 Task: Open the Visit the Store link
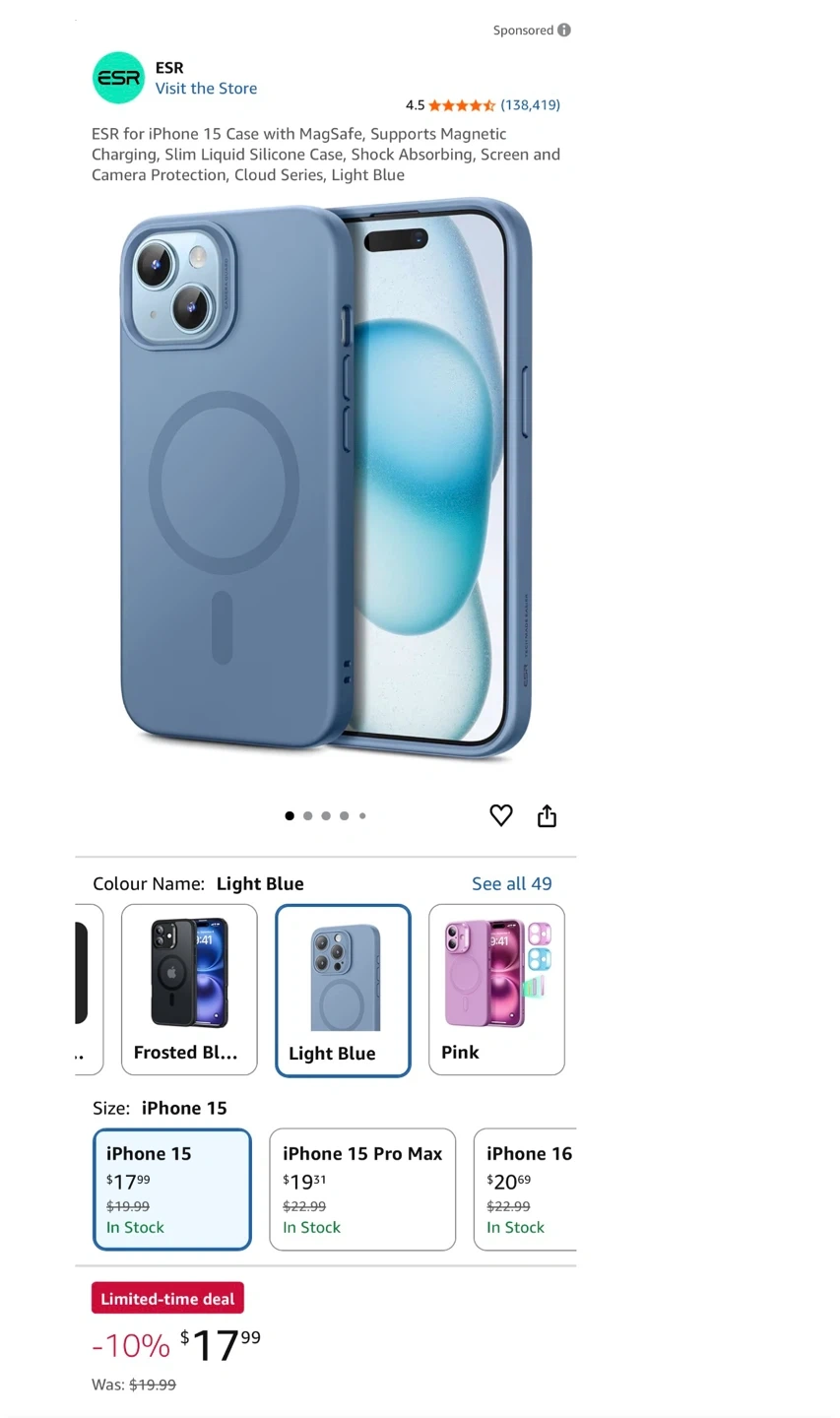(x=206, y=89)
